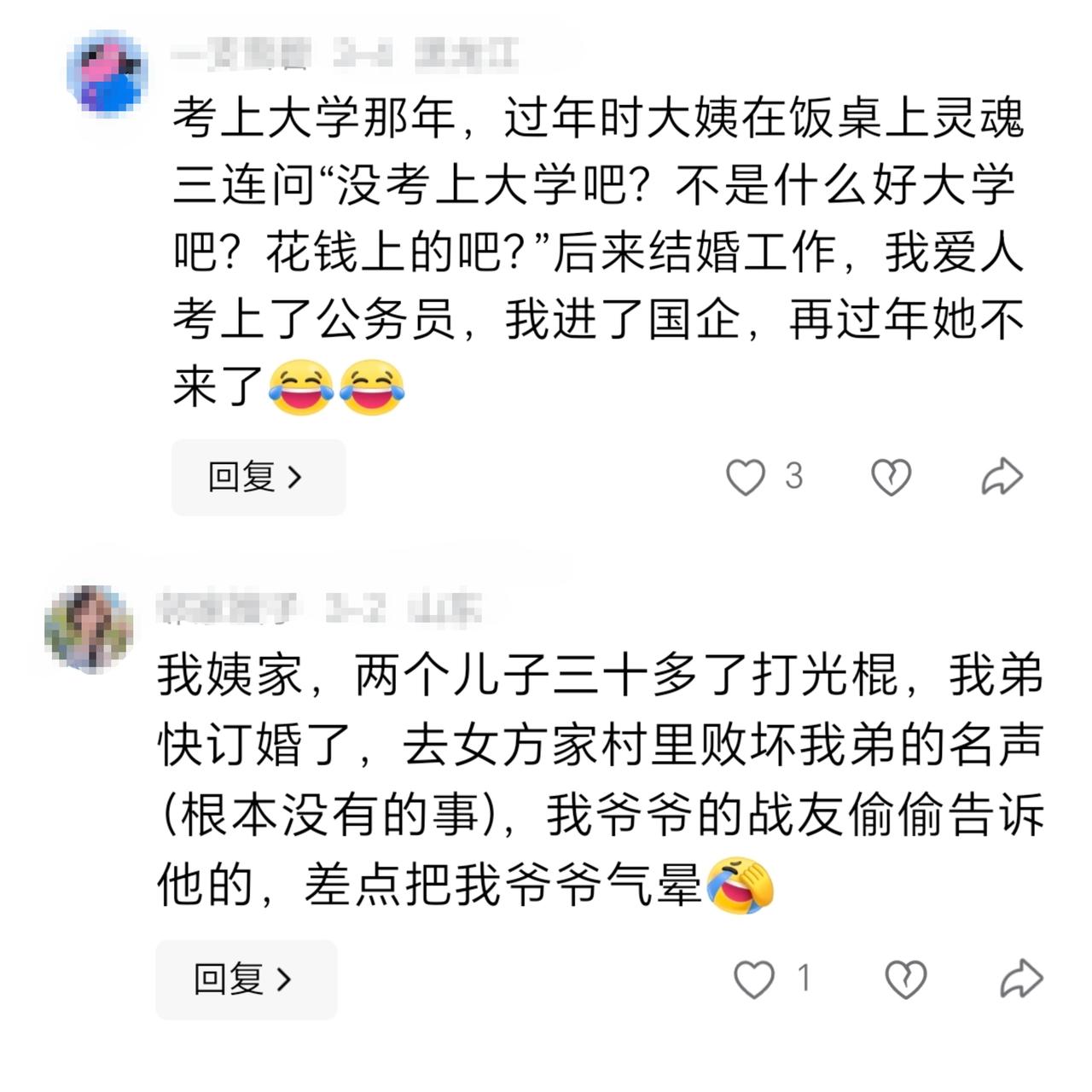
Task: Tap the facepalm laughing emoji in second comment
Action: coord(740,885)
